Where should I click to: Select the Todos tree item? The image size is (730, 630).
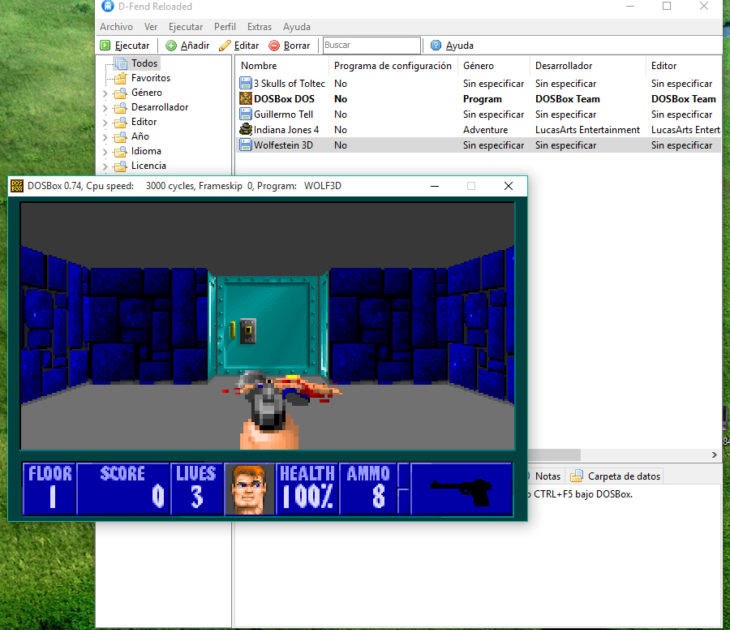click(144, 63)
